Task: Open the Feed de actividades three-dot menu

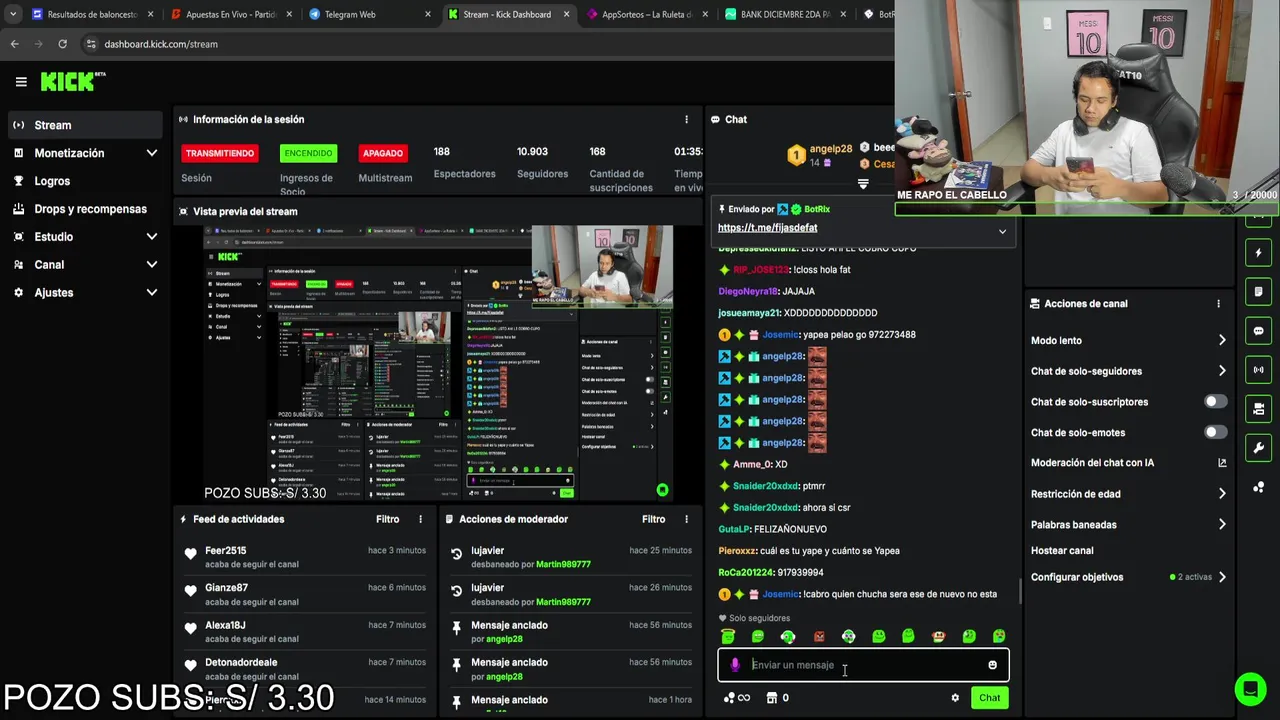Action: point(420,519)
